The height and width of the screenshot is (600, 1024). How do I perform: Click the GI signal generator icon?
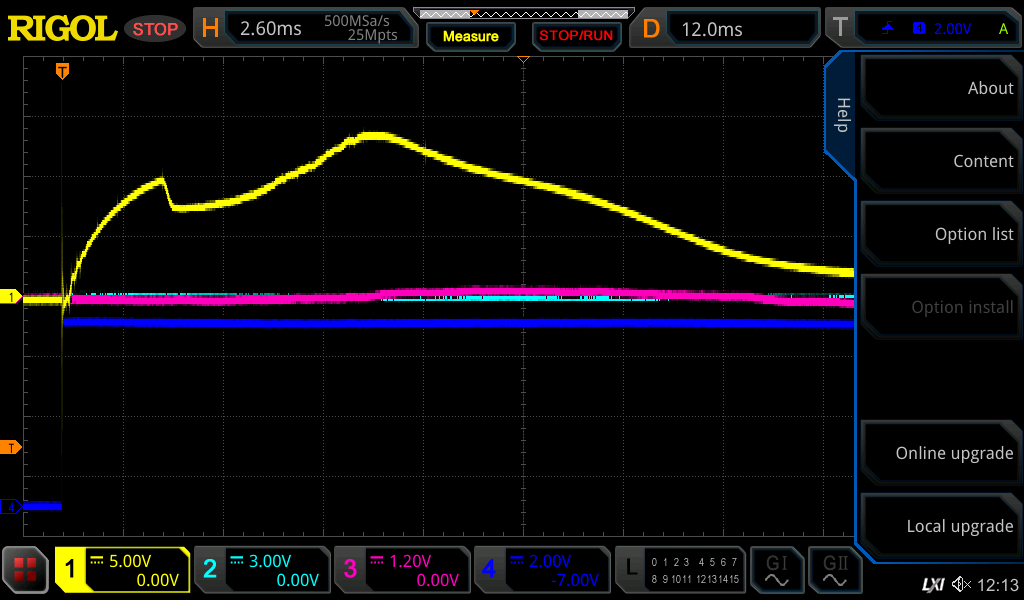(777, 570)
